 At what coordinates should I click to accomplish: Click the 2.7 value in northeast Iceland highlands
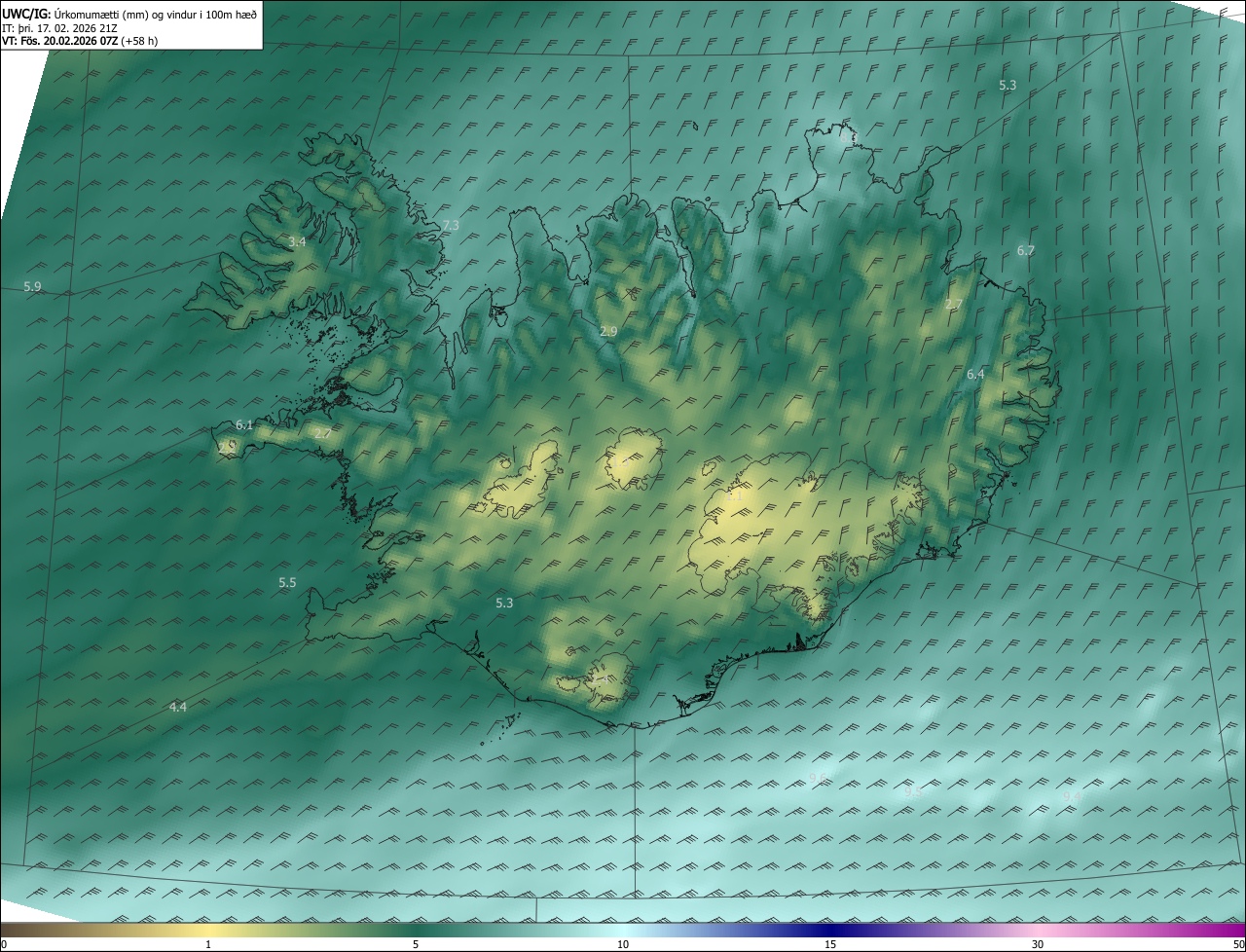(x=954, y=305)
